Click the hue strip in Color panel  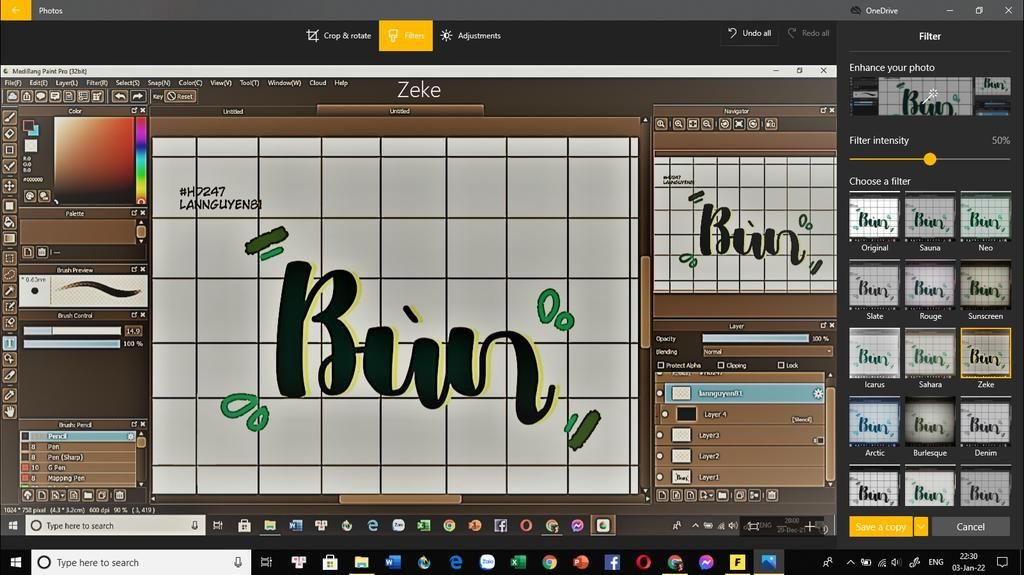point(141,159)
